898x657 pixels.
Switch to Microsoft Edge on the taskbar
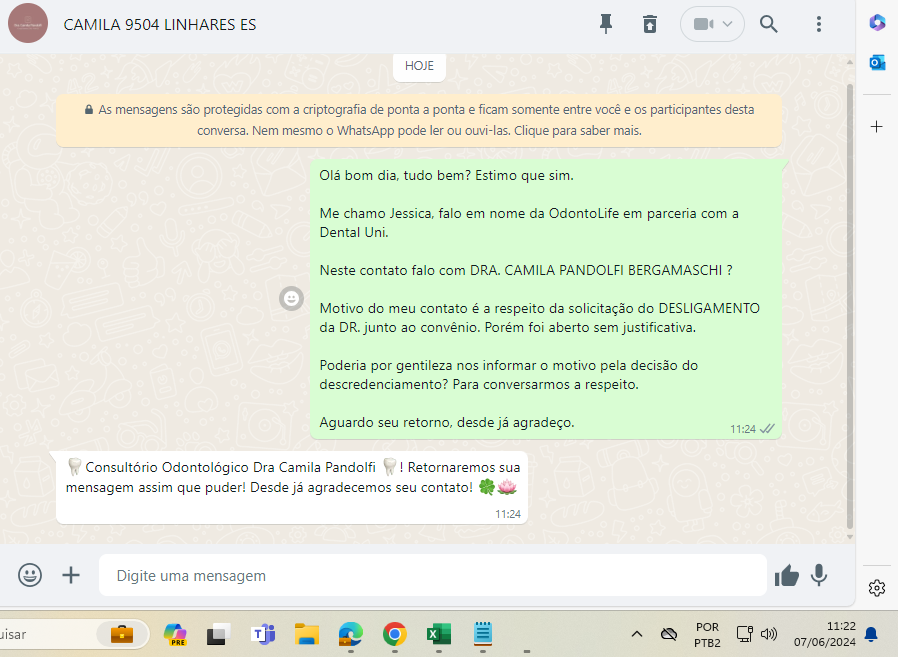350,634
